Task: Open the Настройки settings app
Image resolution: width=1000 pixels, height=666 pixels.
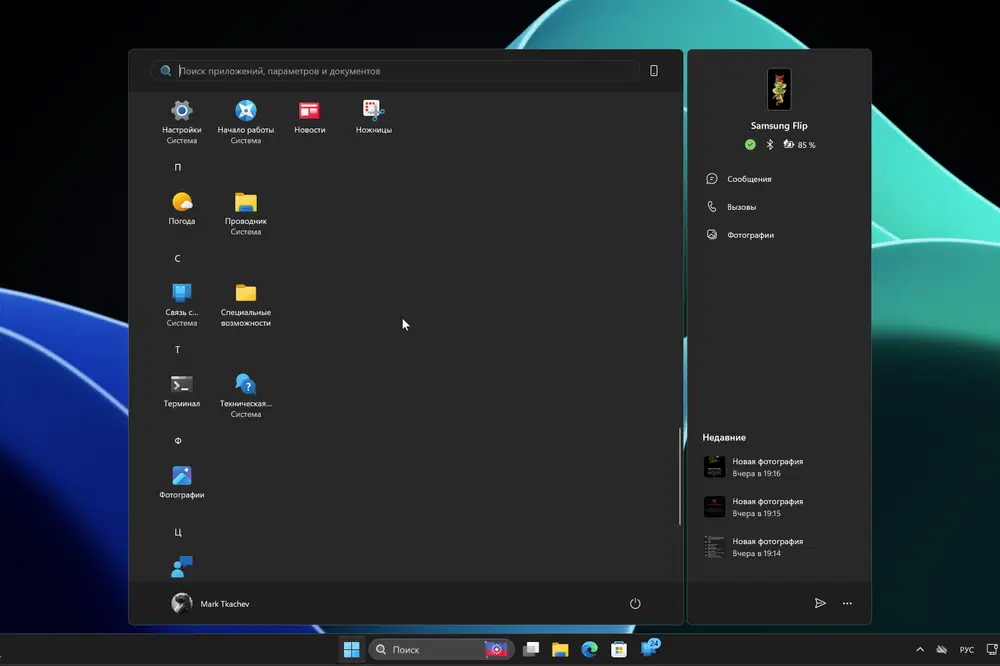Action: [x=182, y=122]
